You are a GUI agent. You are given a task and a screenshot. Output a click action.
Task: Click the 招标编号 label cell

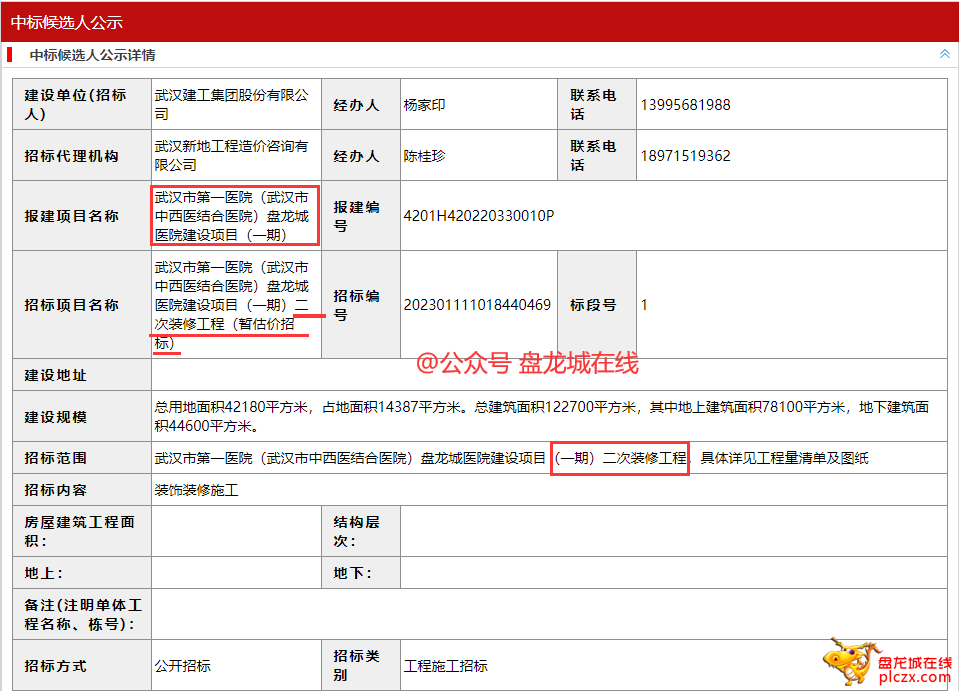pos(361,305)
